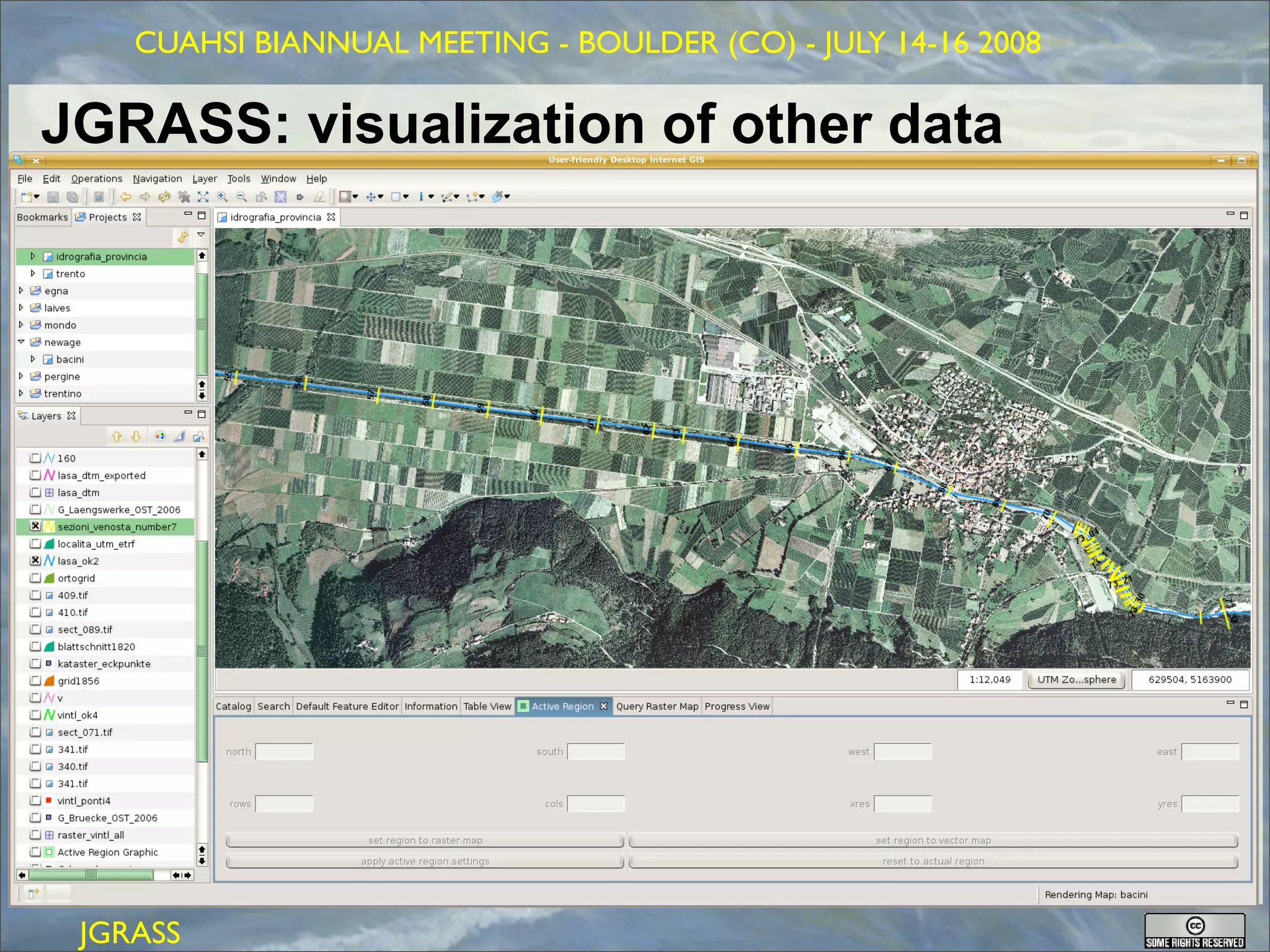Select the Pan cross-arrows tool
1270x952 pixels.
click(371, 197)
